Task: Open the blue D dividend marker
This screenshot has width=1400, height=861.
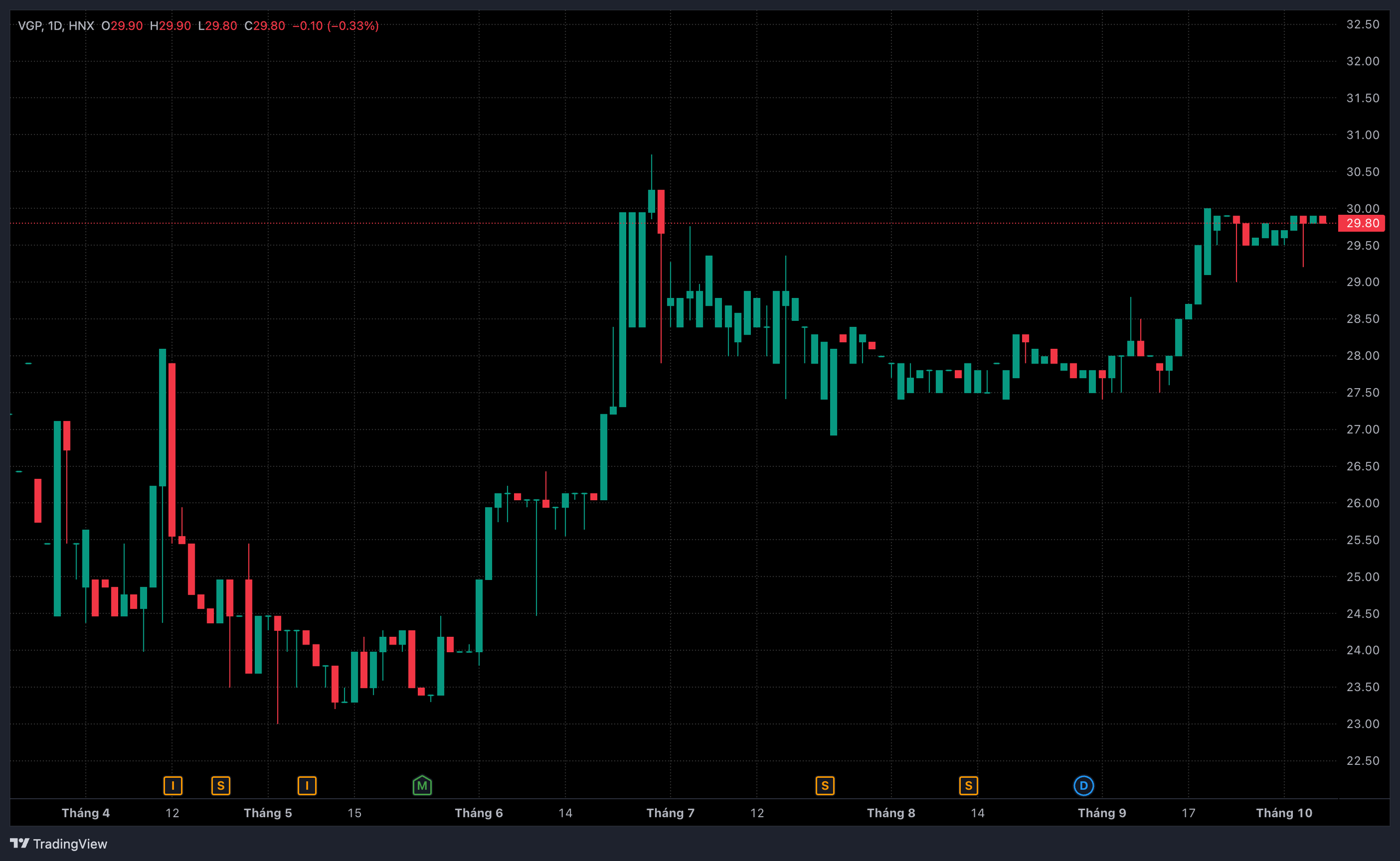Action: [1083, 786]
